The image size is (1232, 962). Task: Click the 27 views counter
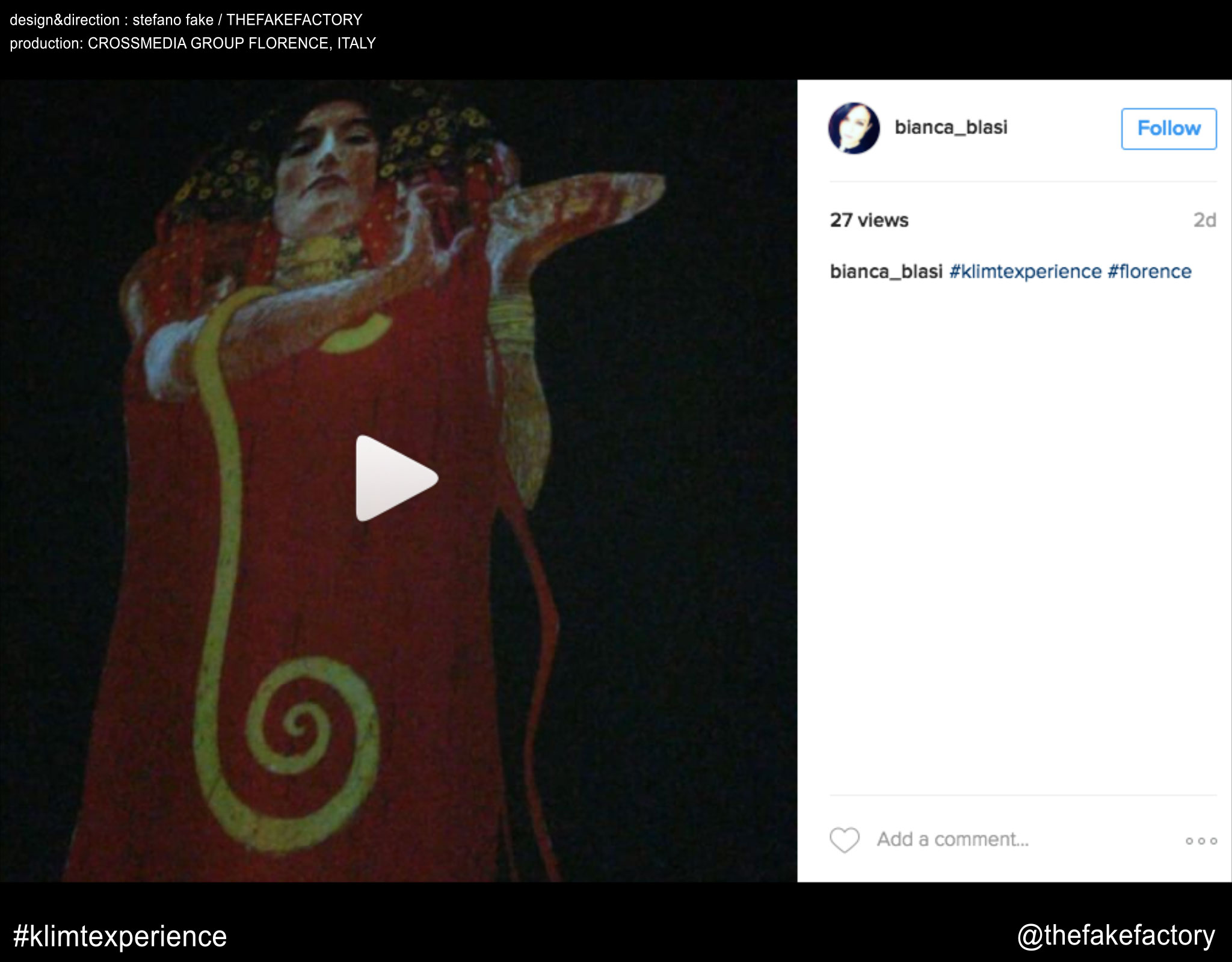(x=869, y=220)
